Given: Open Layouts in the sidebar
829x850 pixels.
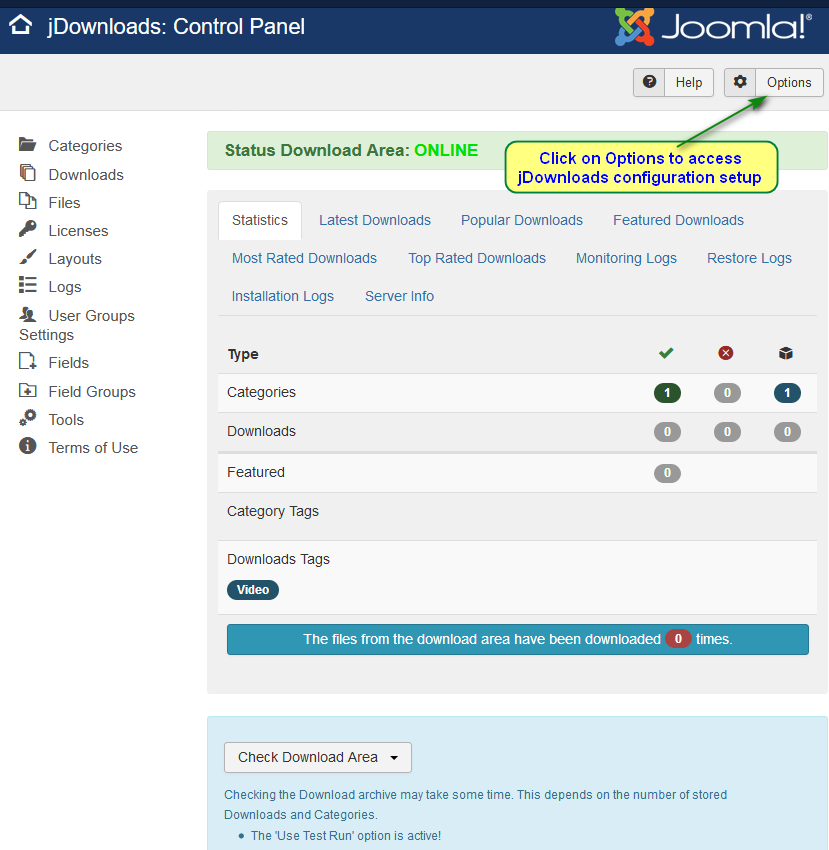Looking at the screenshot, I should [75, 259].
